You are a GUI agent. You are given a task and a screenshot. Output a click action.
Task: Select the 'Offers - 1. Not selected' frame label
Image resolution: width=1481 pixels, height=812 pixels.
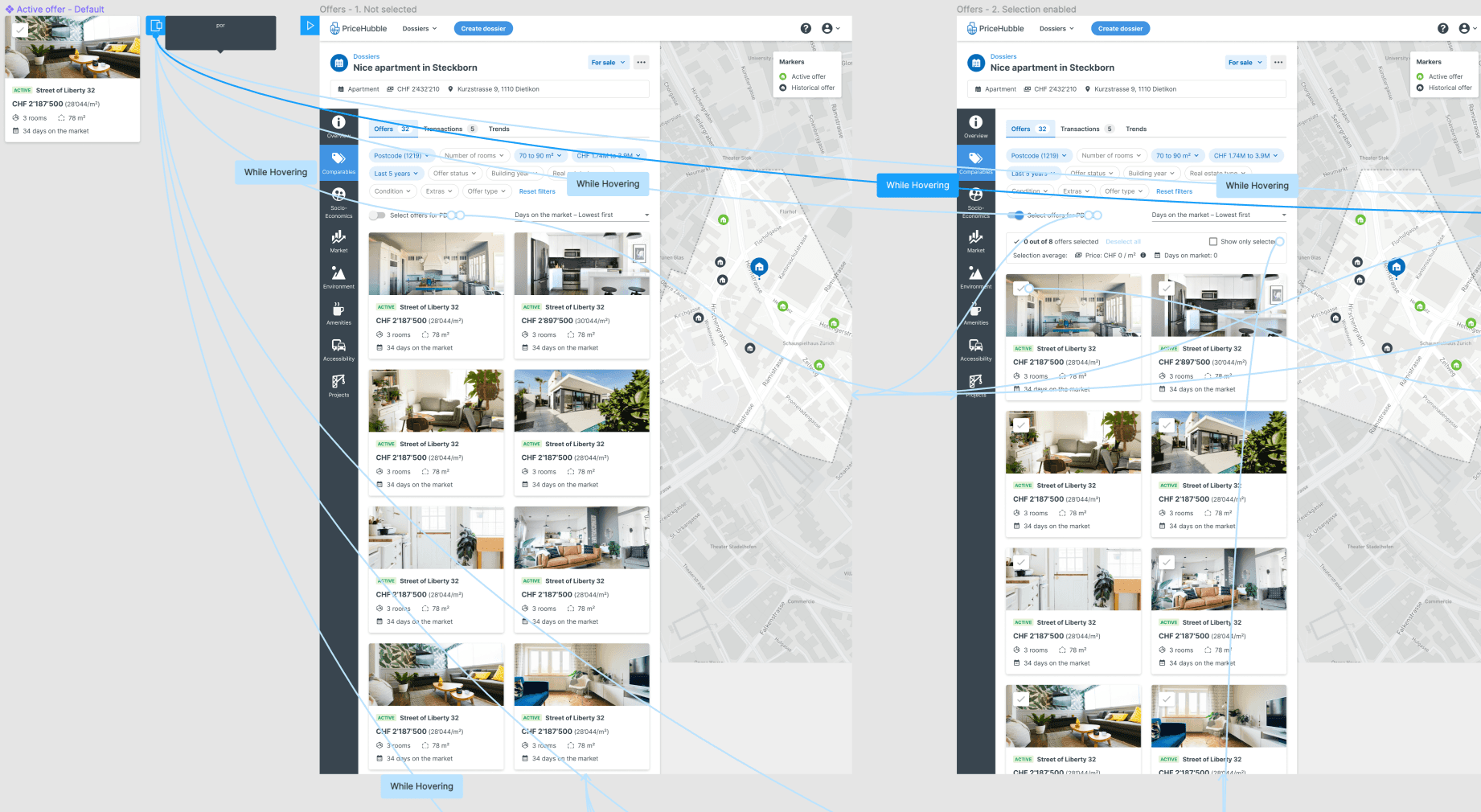point(368,9)
